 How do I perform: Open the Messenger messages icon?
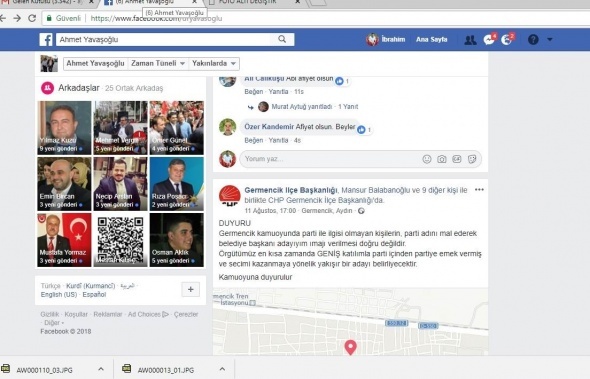point(489,40)
